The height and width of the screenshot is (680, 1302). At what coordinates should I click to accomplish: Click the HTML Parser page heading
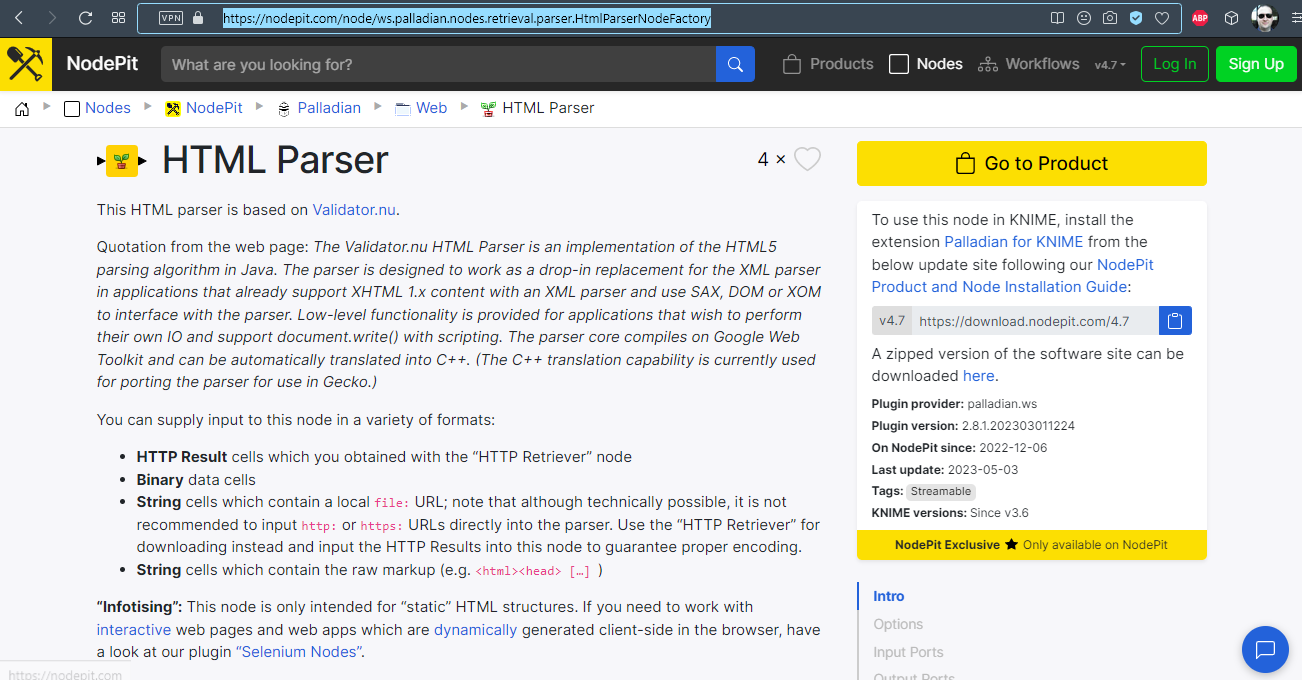(x=275, y=160)
